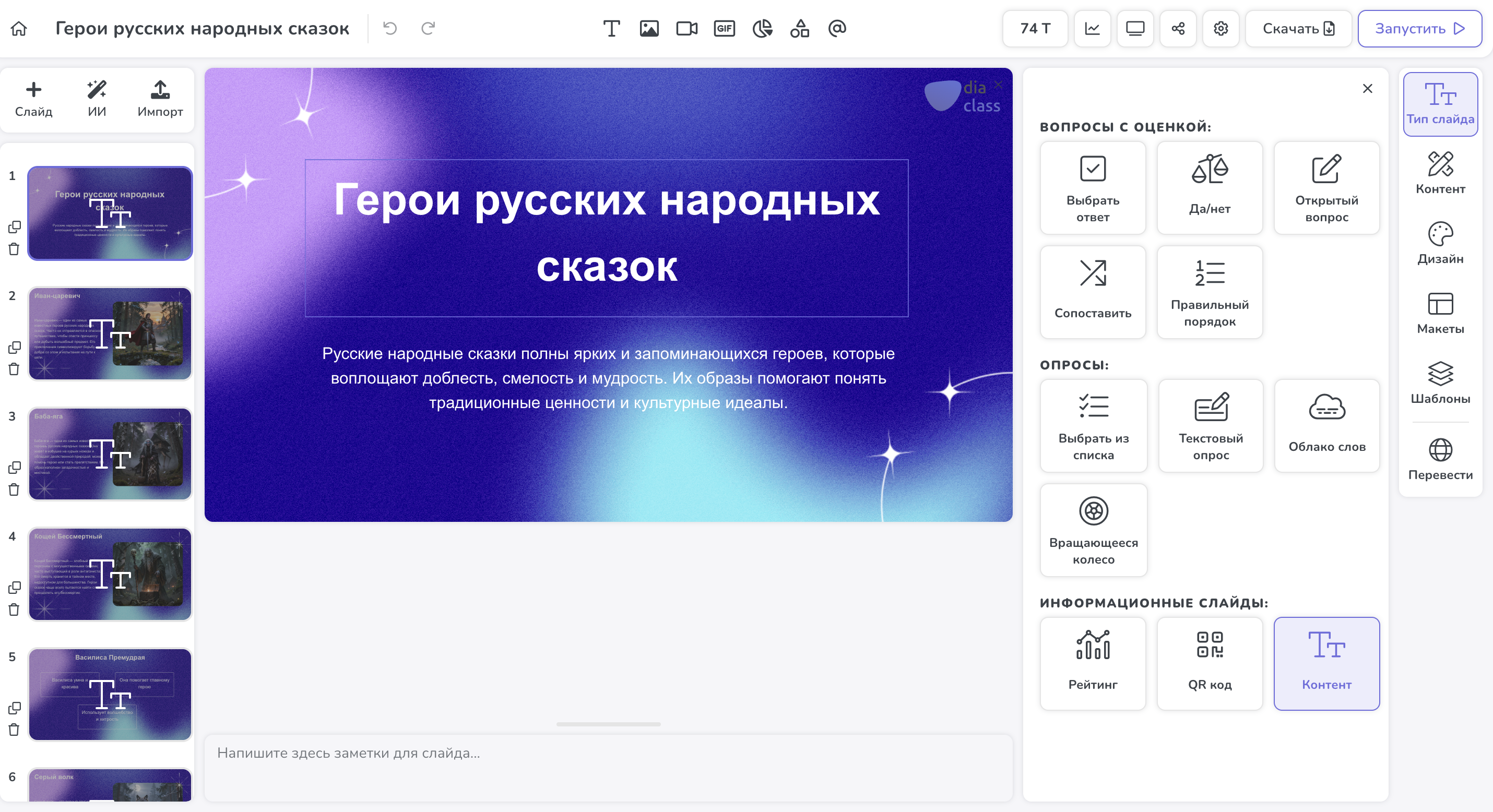
Task: Select the slide description paragraph
Action: click(608, 378)
